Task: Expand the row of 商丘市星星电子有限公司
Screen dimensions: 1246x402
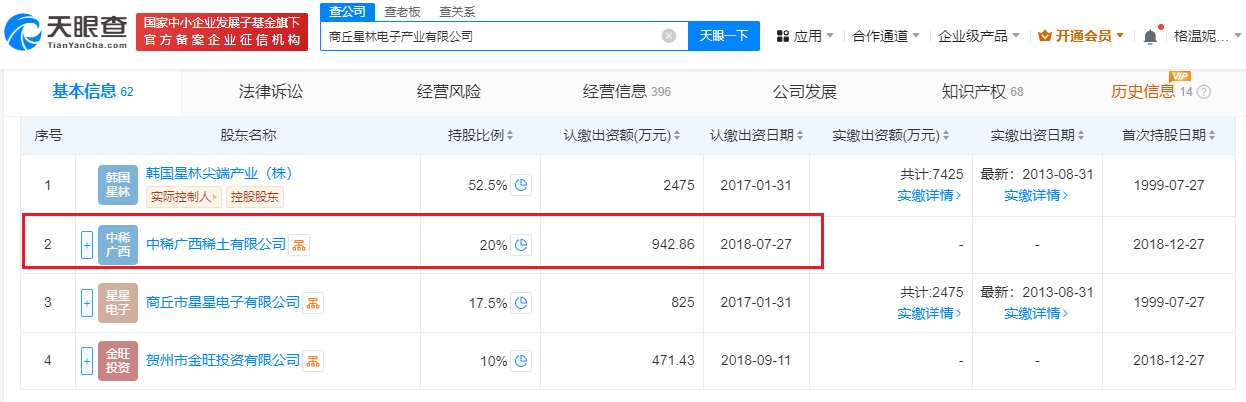Action: (x=87, y=302)
